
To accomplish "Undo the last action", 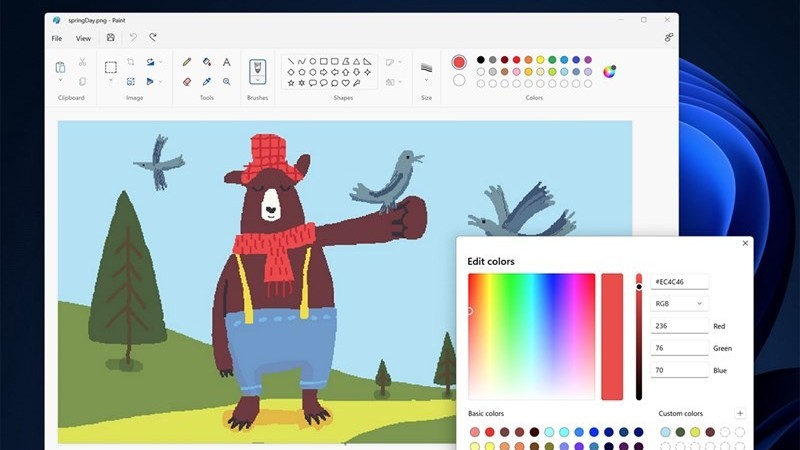I will pos(133,37).
